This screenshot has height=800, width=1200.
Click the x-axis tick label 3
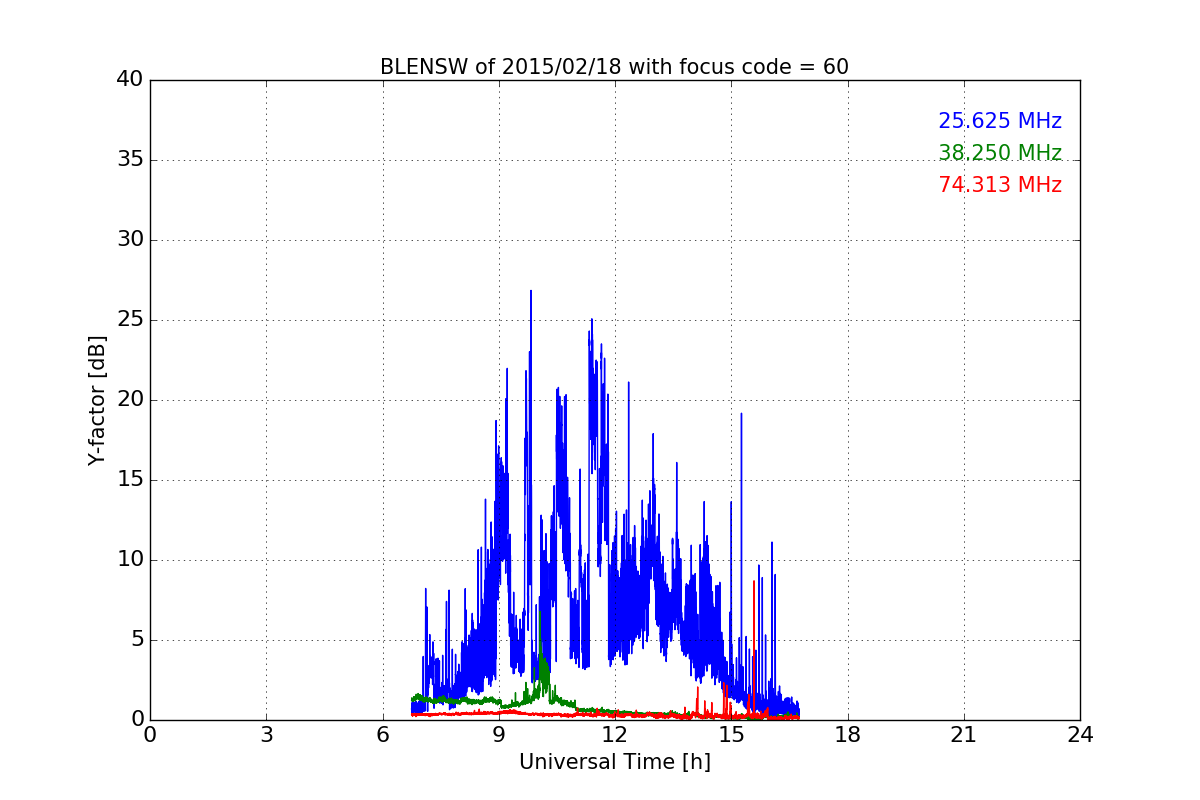pyautogui.click(x=266, y=735)
